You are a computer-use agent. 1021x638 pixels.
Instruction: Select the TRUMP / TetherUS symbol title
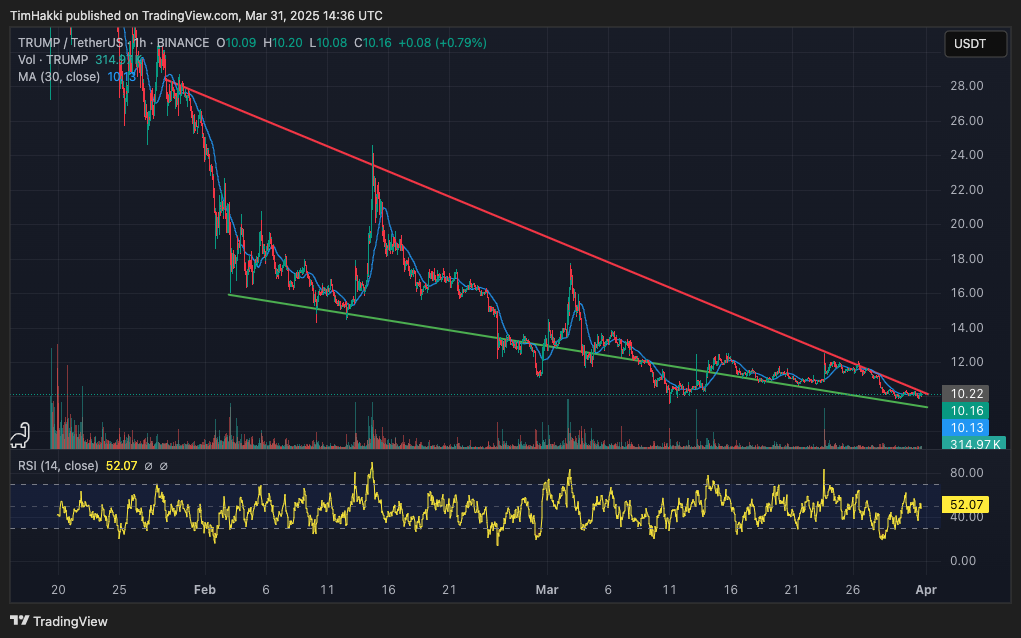pyautogui.click(x=70, y=43)
